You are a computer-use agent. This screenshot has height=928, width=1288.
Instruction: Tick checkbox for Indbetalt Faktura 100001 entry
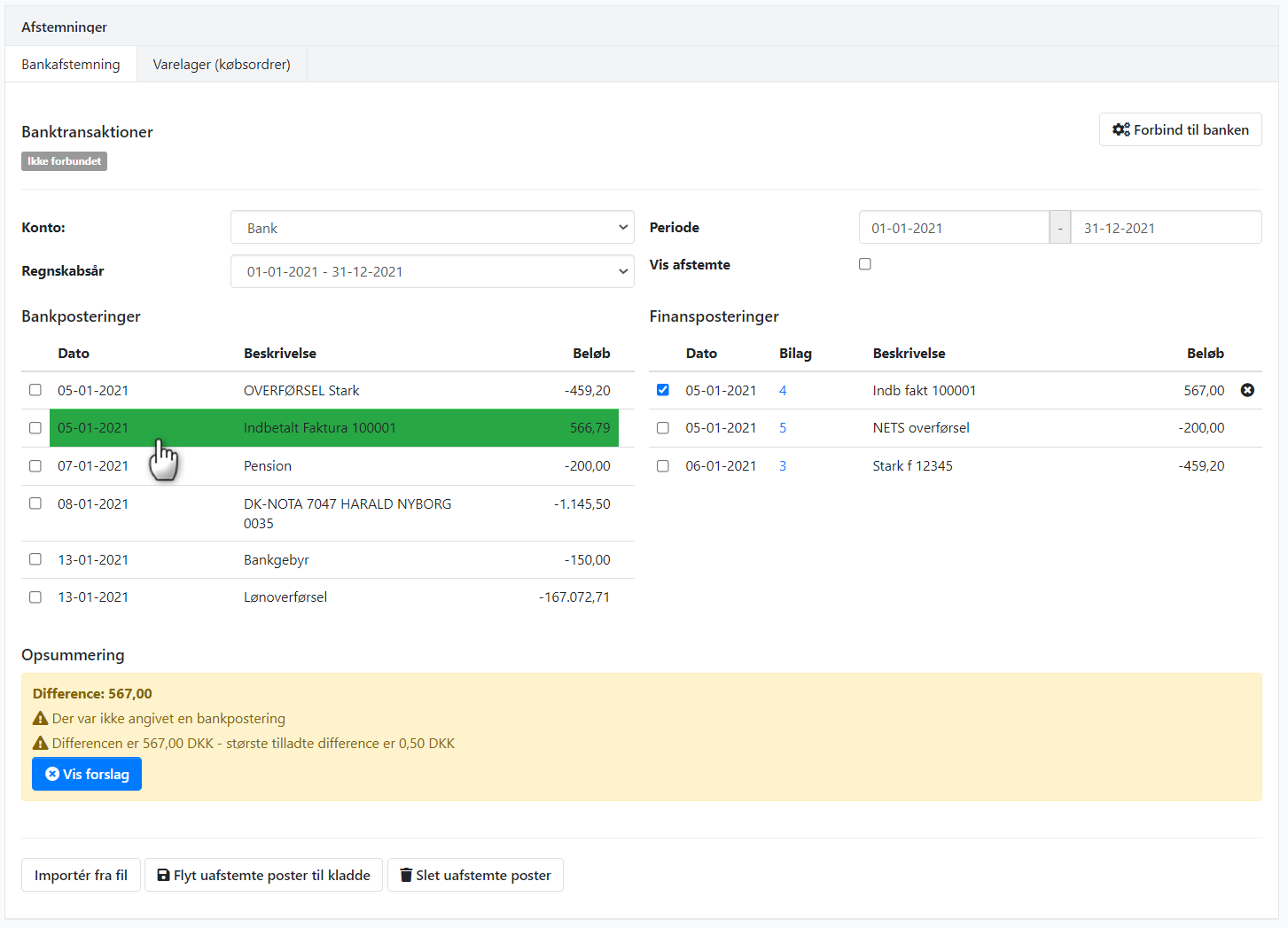(35, 428)
